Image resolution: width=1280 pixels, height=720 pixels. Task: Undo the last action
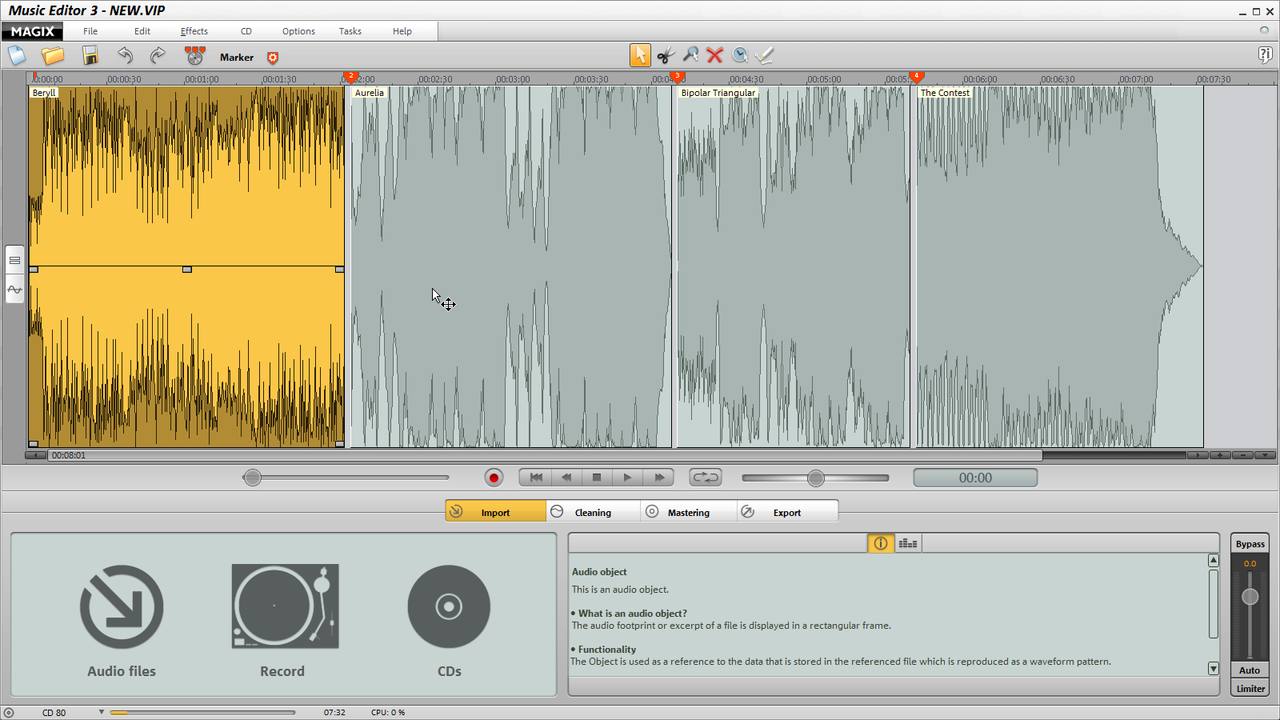click(x=125, y=56)
